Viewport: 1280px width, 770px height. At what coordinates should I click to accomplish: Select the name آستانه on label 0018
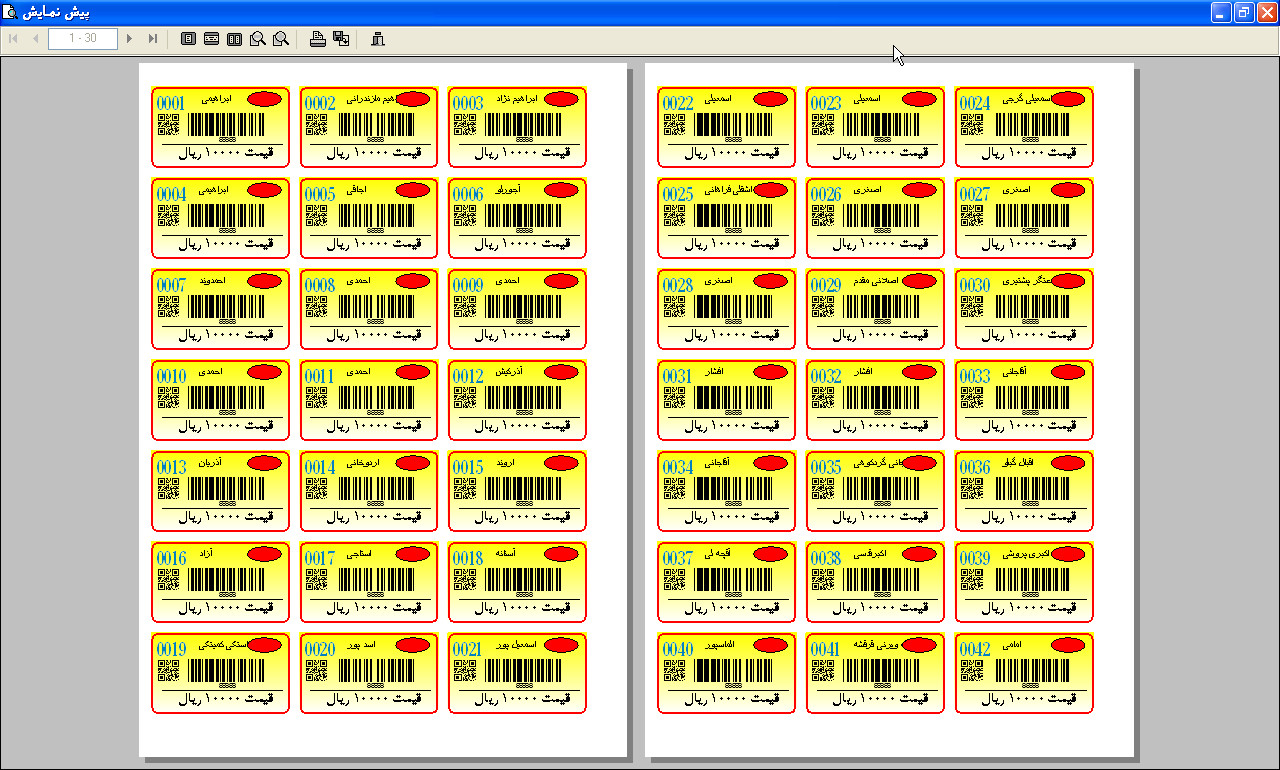(505, 554)
